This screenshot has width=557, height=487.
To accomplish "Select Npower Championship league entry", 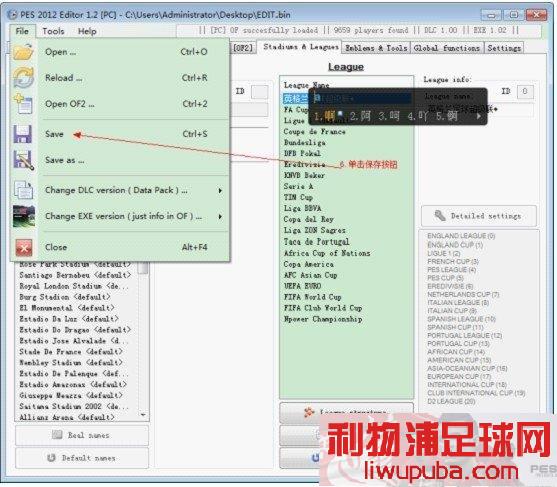I will click(323, 319).
